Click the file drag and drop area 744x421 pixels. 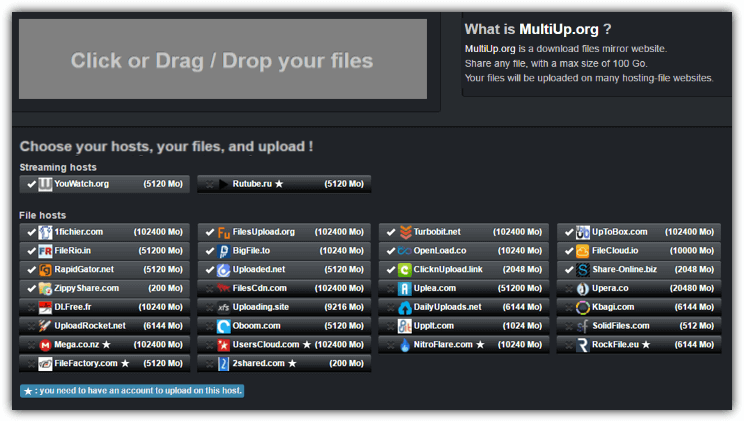223,59
